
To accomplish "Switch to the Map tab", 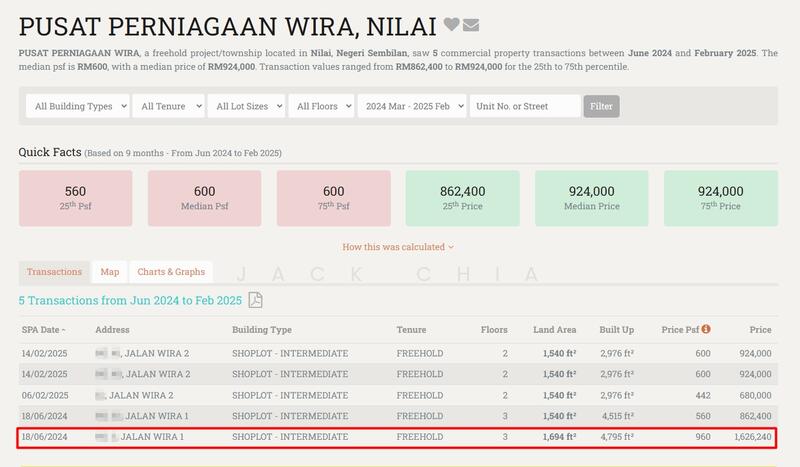I will (x=109, y=272).
